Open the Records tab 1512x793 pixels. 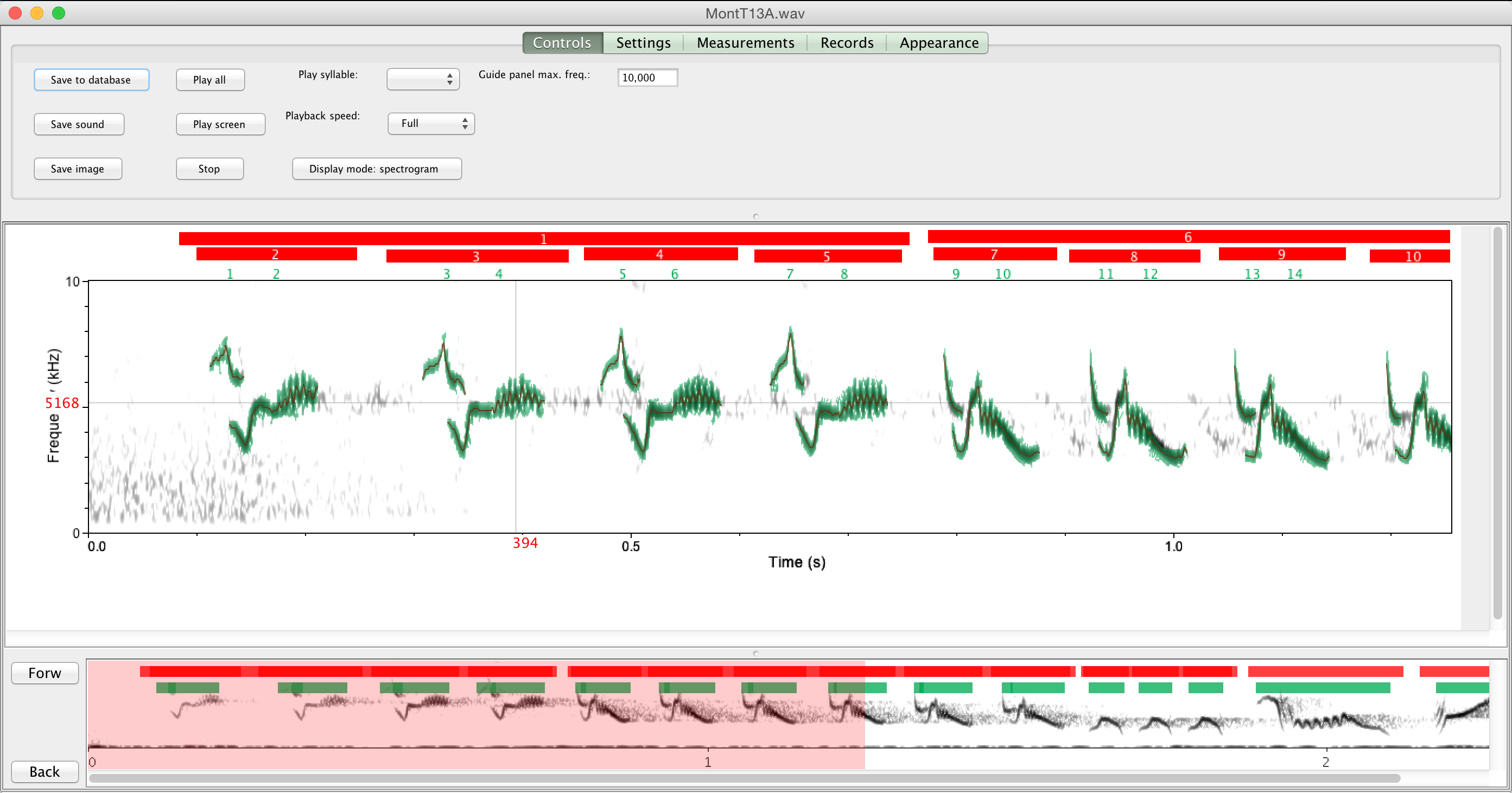847,43
